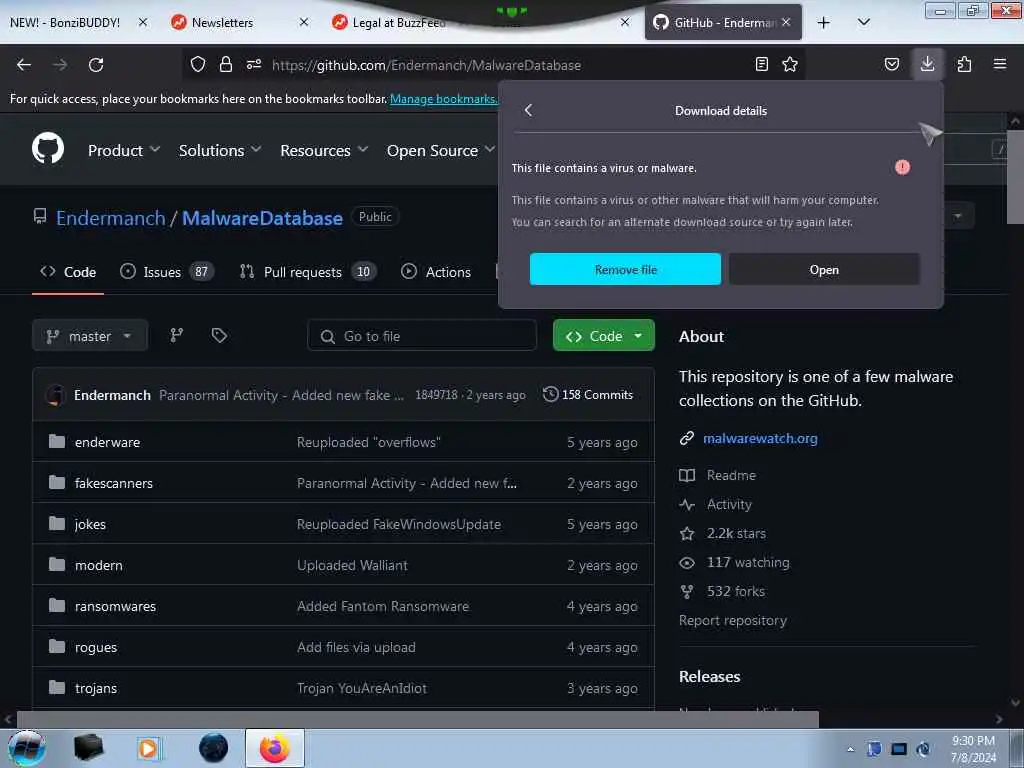Switch to the BonziBUDDY tab

click(x=65, y=22)
